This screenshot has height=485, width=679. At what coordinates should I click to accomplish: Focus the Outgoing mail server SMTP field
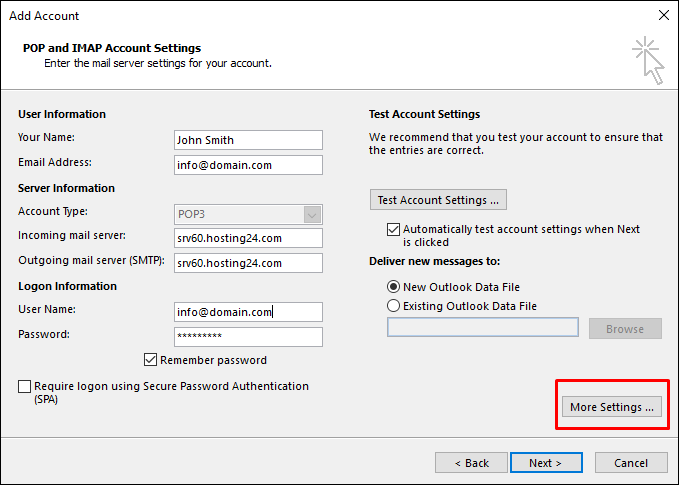click(x=247, y=263)
